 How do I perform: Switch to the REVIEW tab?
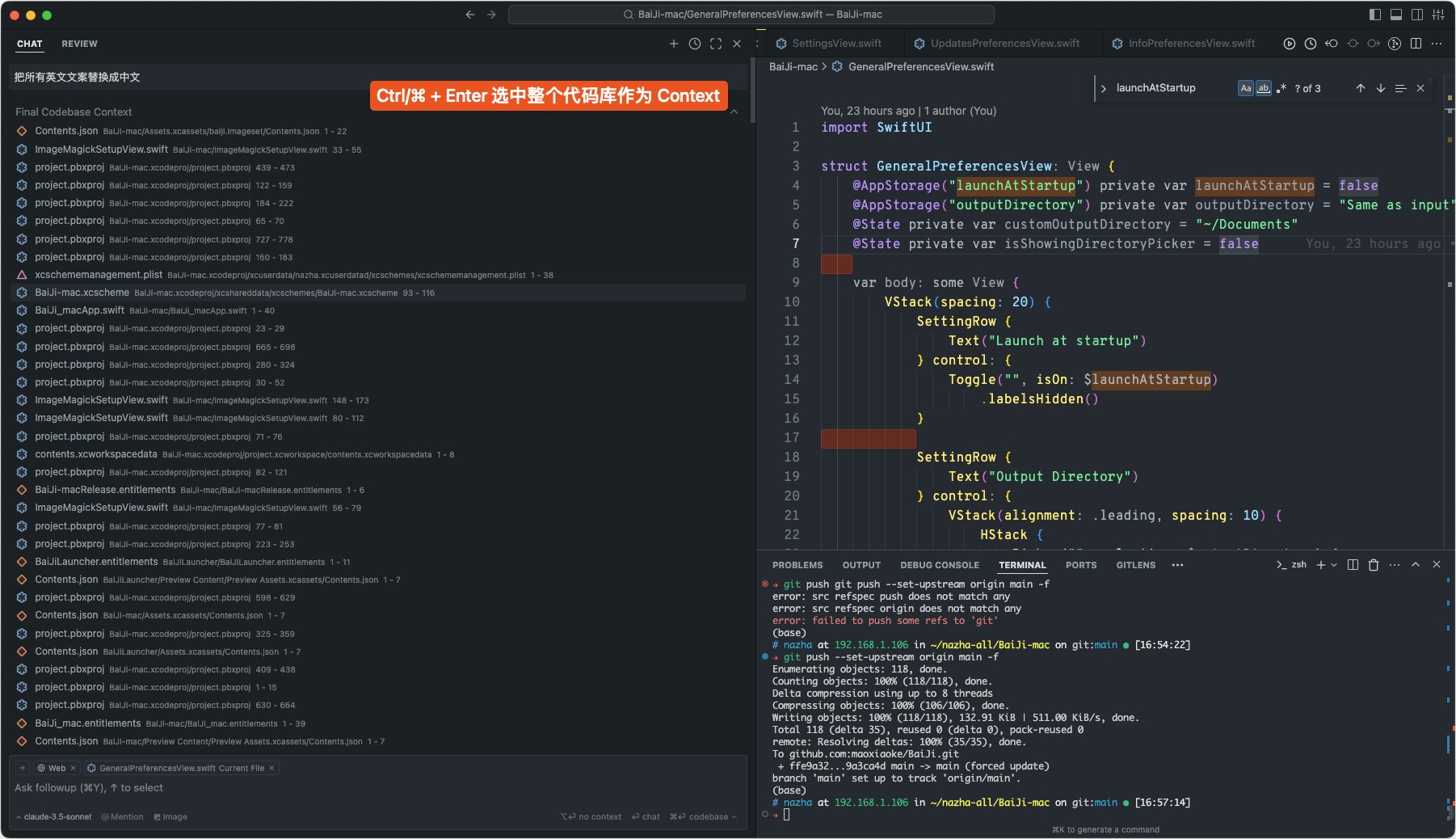coord(79,44)
